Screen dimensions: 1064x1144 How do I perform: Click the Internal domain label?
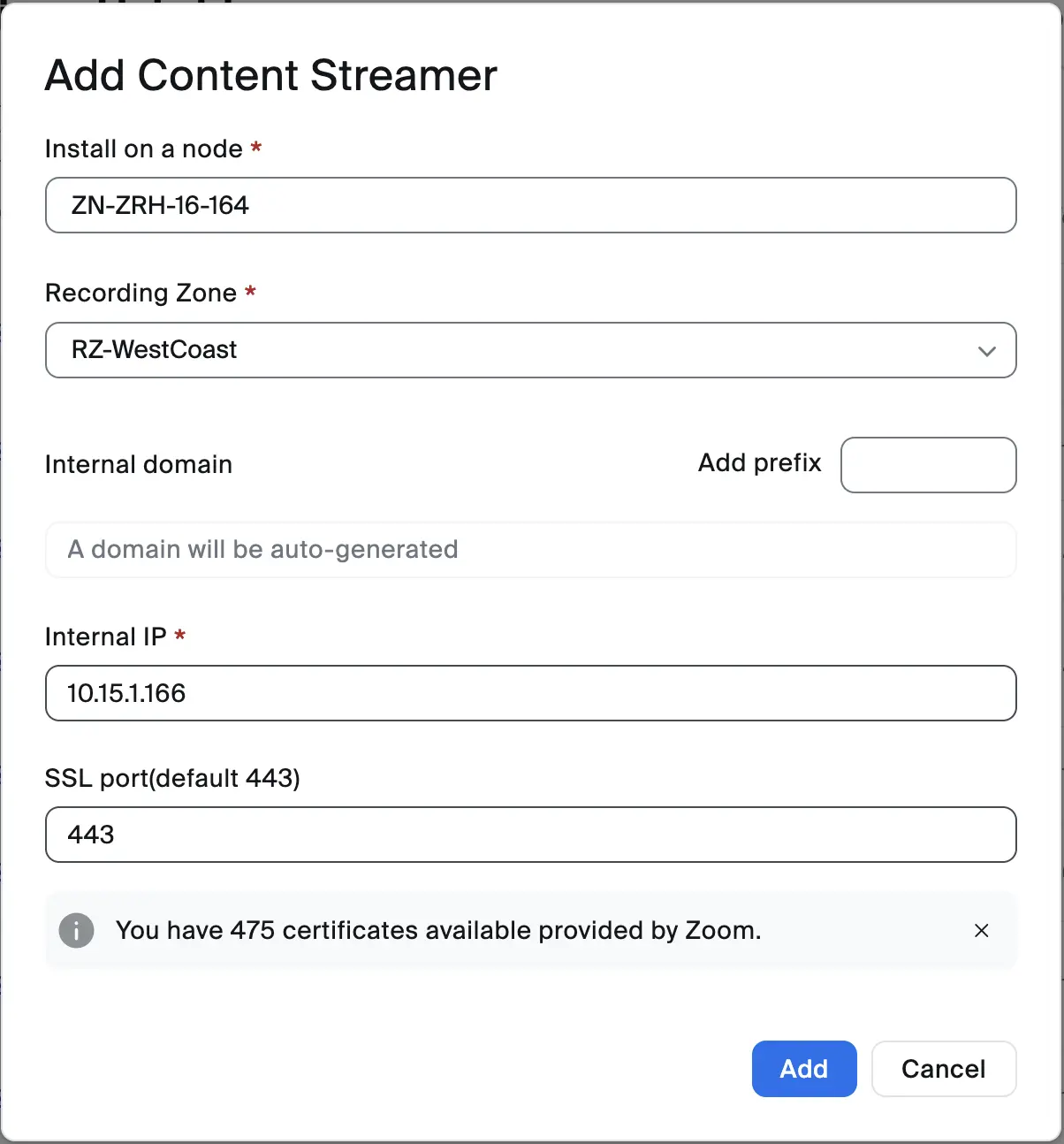point(139,464)
